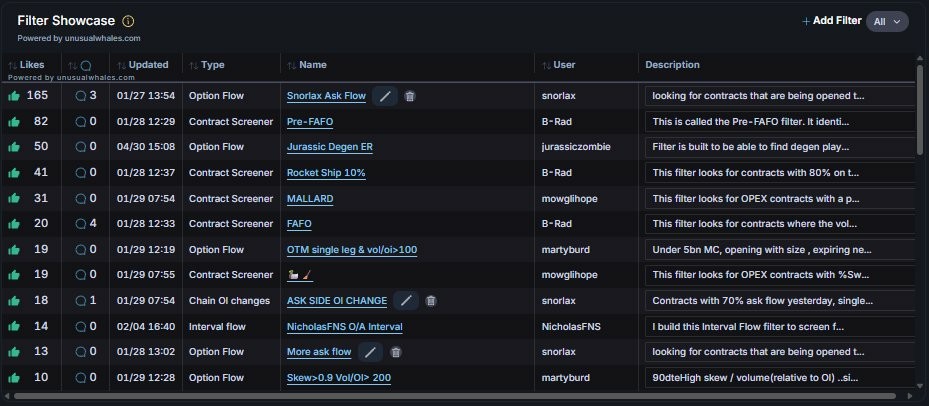The height and width of the screenshot is (406, 929).
Task: Click pencil icon for ASK SIDE OI CHANGE
Action: point(406,300)
